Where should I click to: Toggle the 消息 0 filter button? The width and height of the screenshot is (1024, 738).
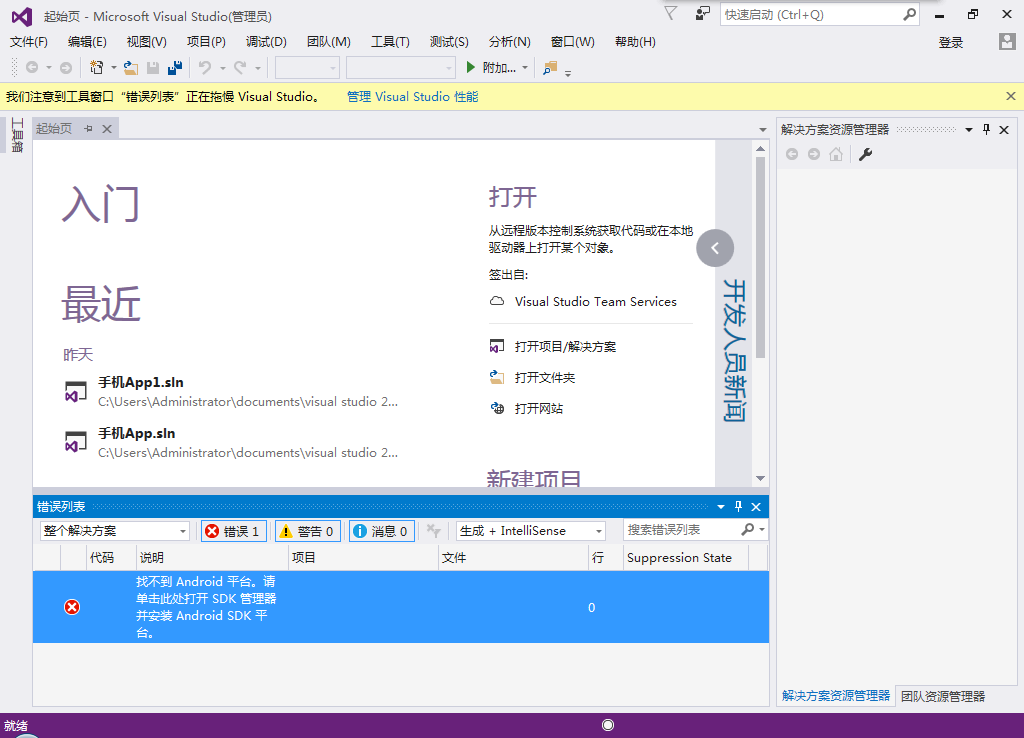pyautogui.click(x=381, y=531)
